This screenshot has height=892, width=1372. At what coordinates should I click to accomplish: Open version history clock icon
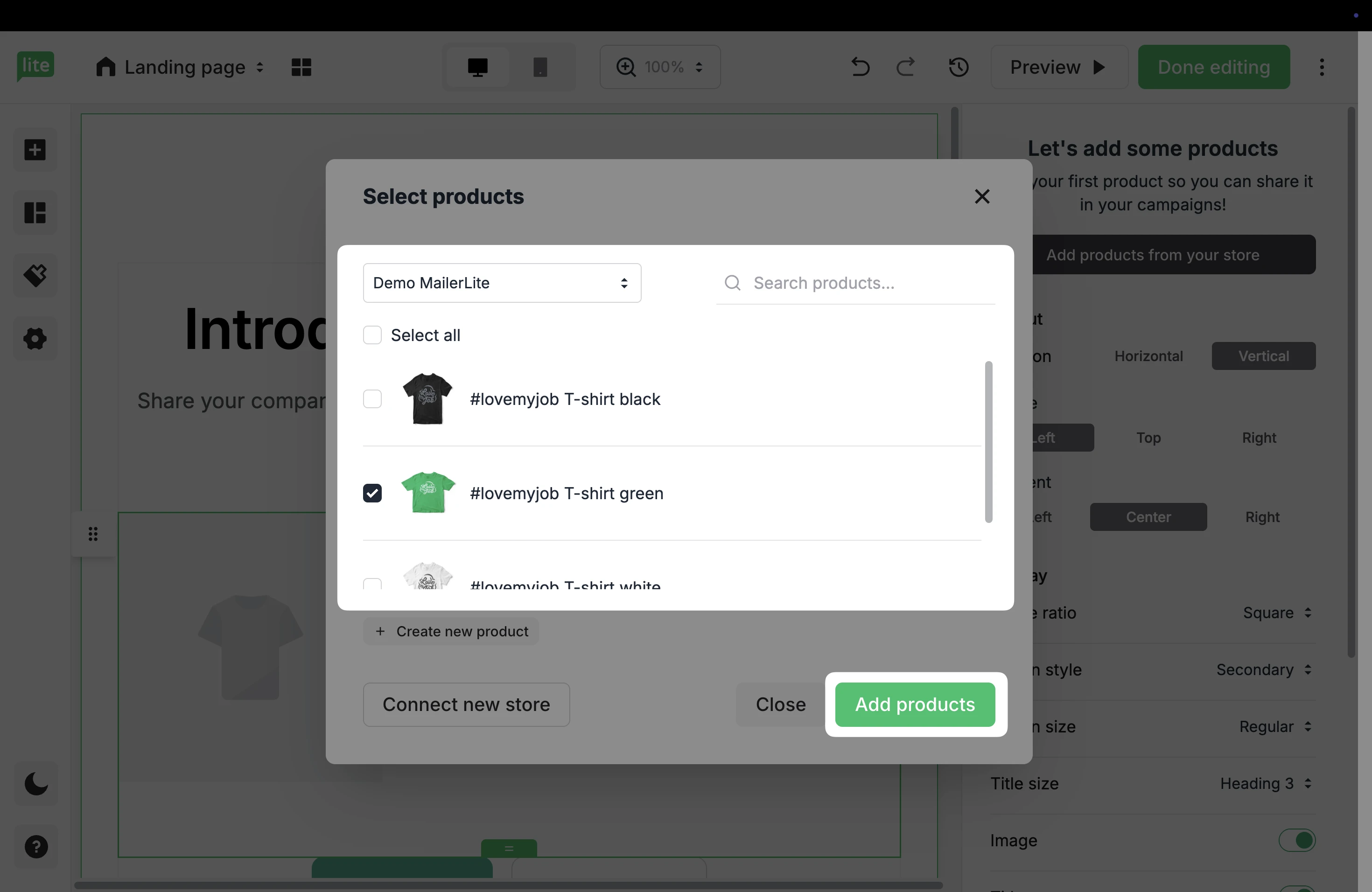(958, 68)
